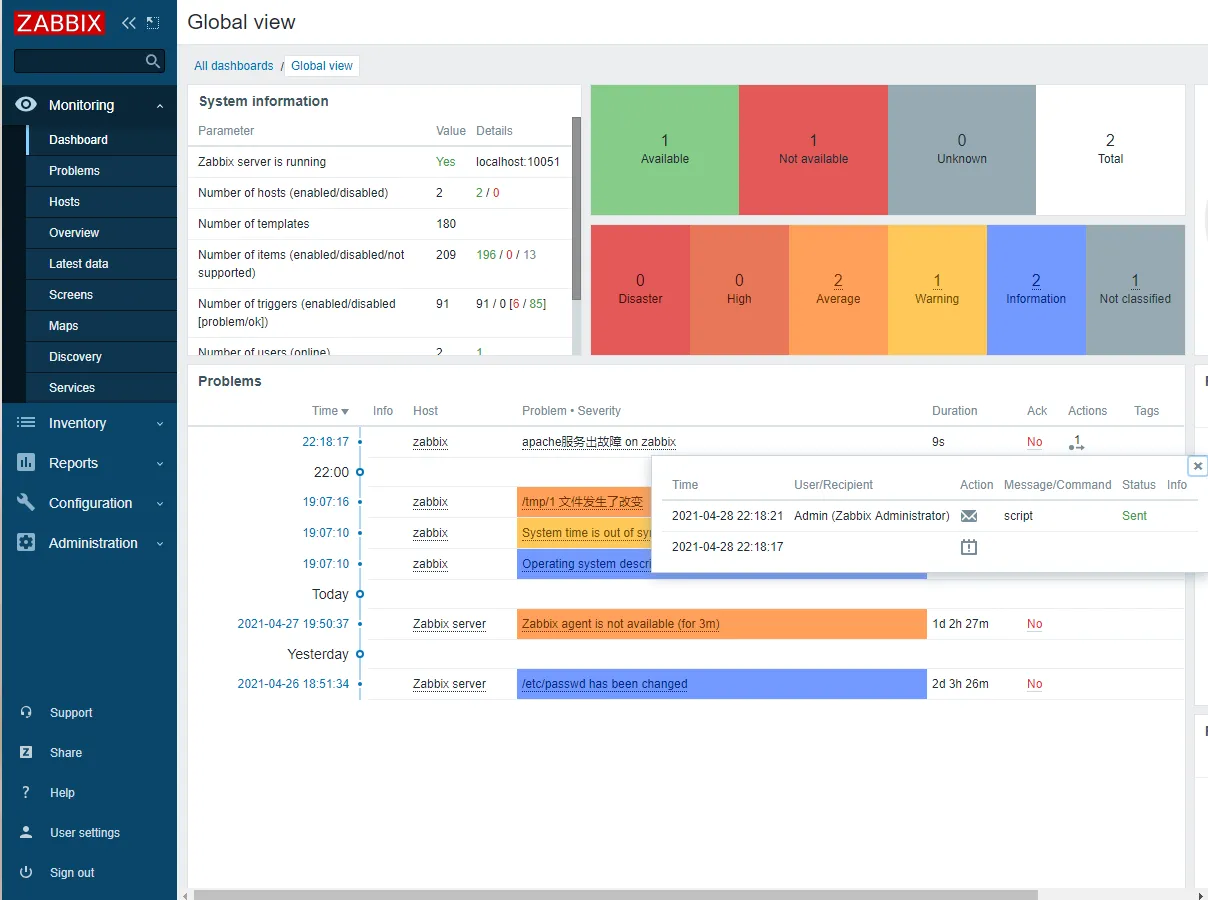
Task: Open /tmp/1 文件发生了改变 problem
Action: pyautogui.click(x=583, y=502)
